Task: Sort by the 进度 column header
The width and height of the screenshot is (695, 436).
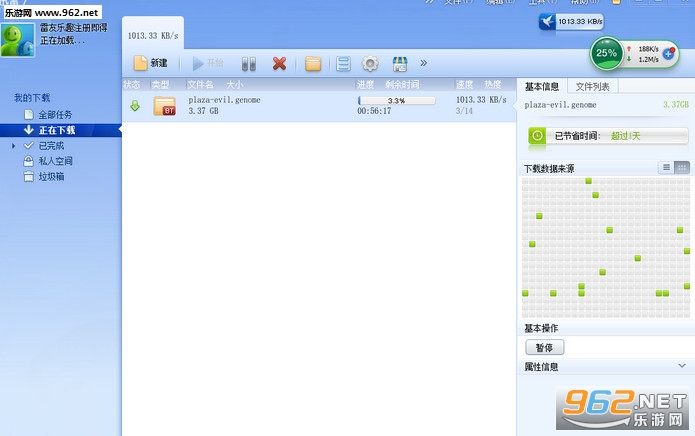Action: pos(366,85)
